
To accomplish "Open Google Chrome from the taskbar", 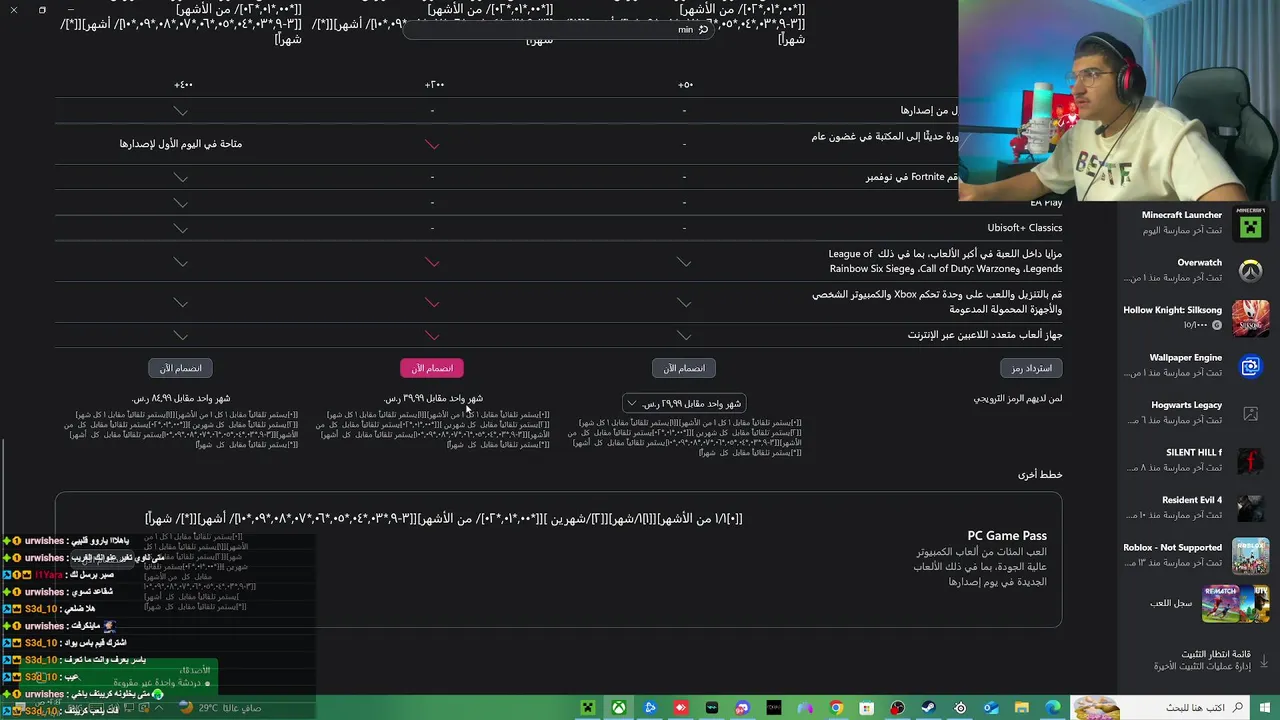I will (836, 708).
